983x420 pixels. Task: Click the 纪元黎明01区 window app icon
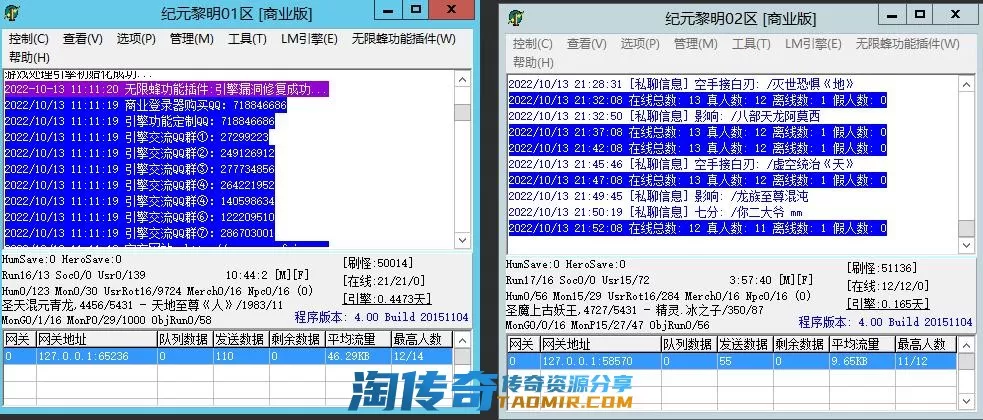click(12, 12)
